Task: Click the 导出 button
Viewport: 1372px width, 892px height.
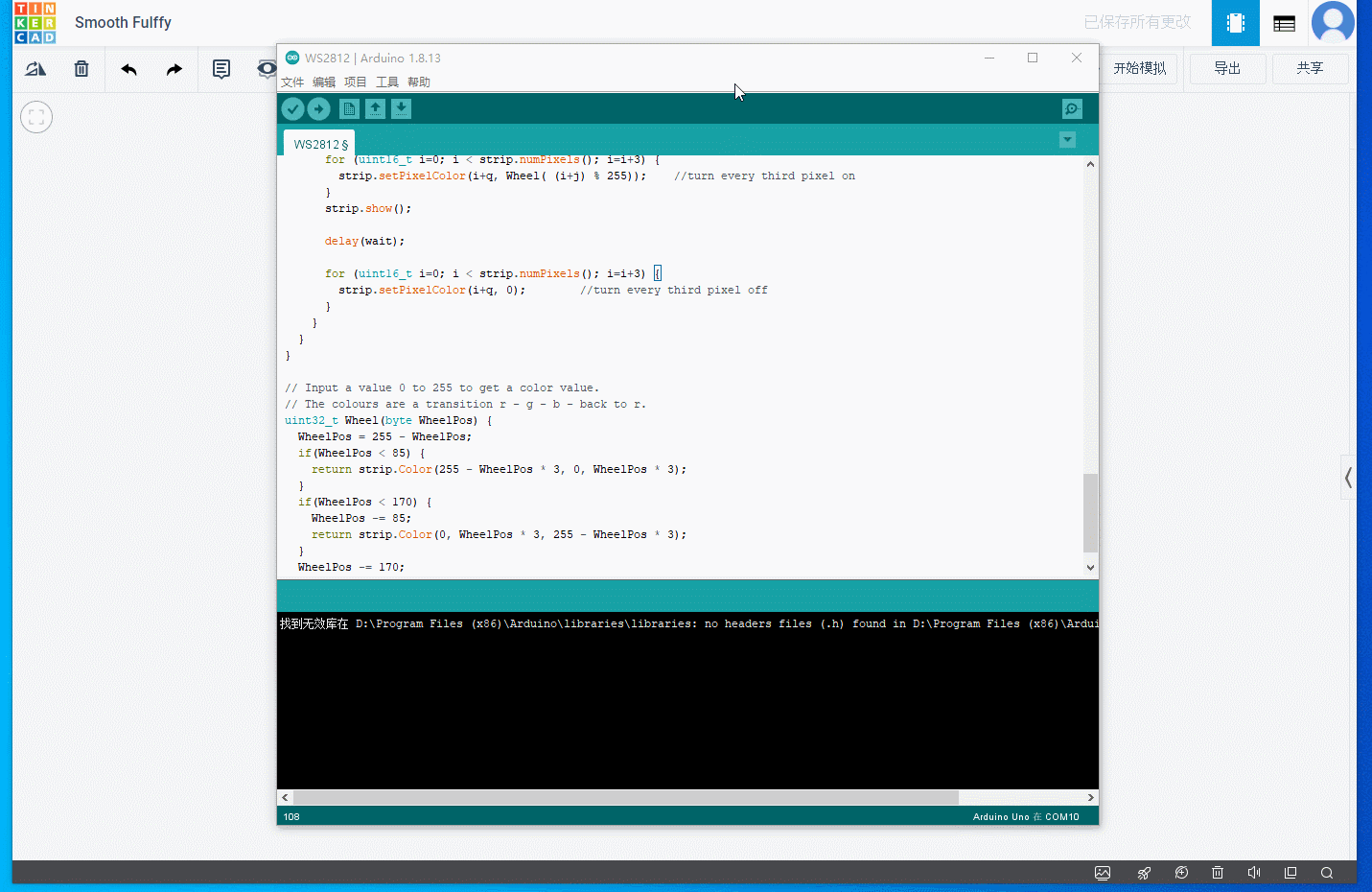Action: (1228, 68)
